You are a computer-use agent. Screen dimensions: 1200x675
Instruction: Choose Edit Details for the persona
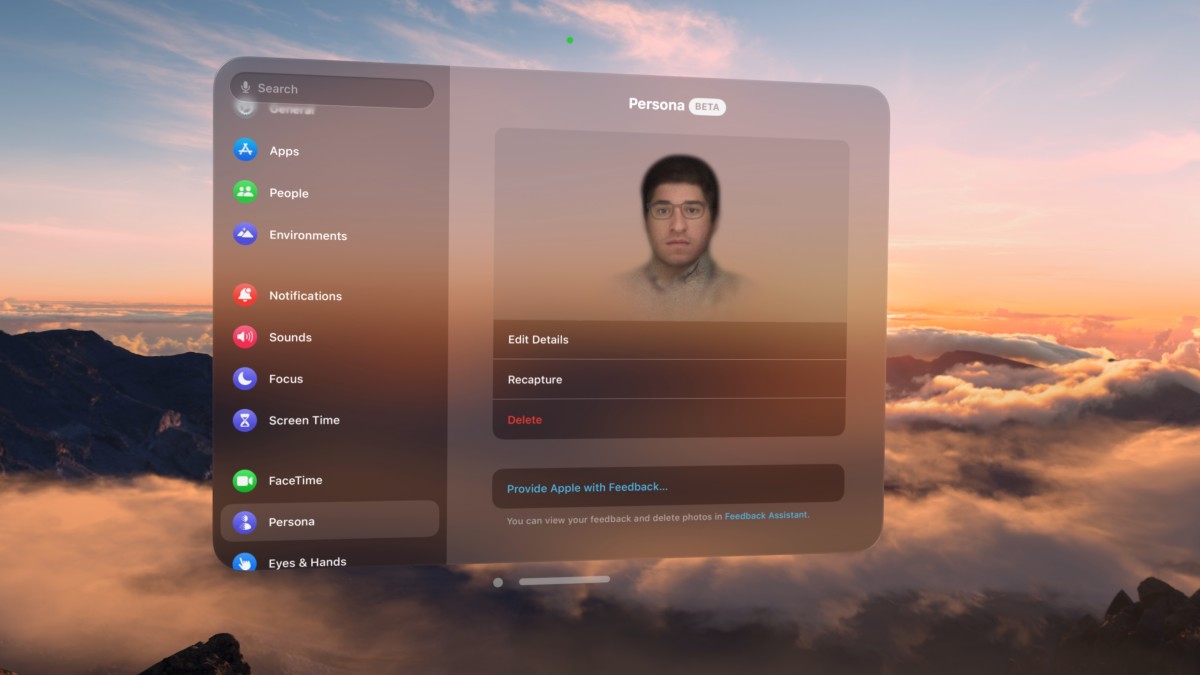(669, 340)
